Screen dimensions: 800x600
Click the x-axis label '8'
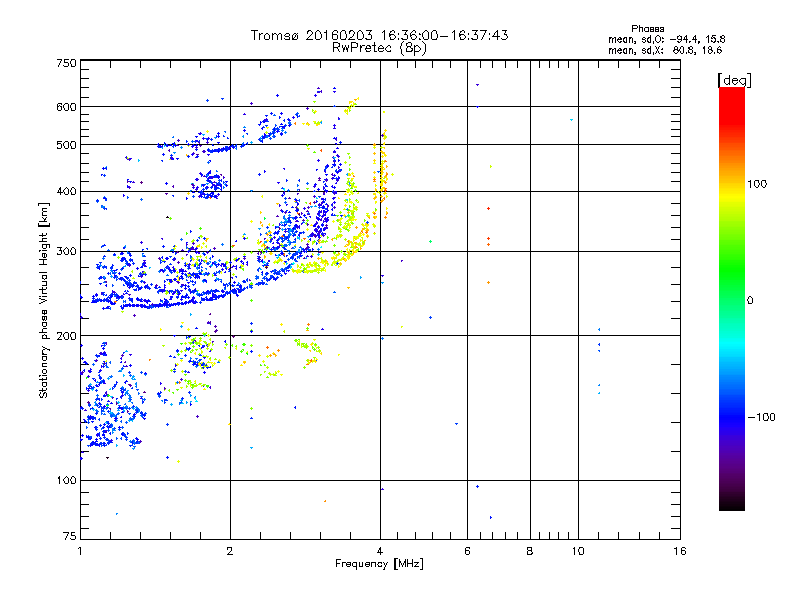(530, 551)
